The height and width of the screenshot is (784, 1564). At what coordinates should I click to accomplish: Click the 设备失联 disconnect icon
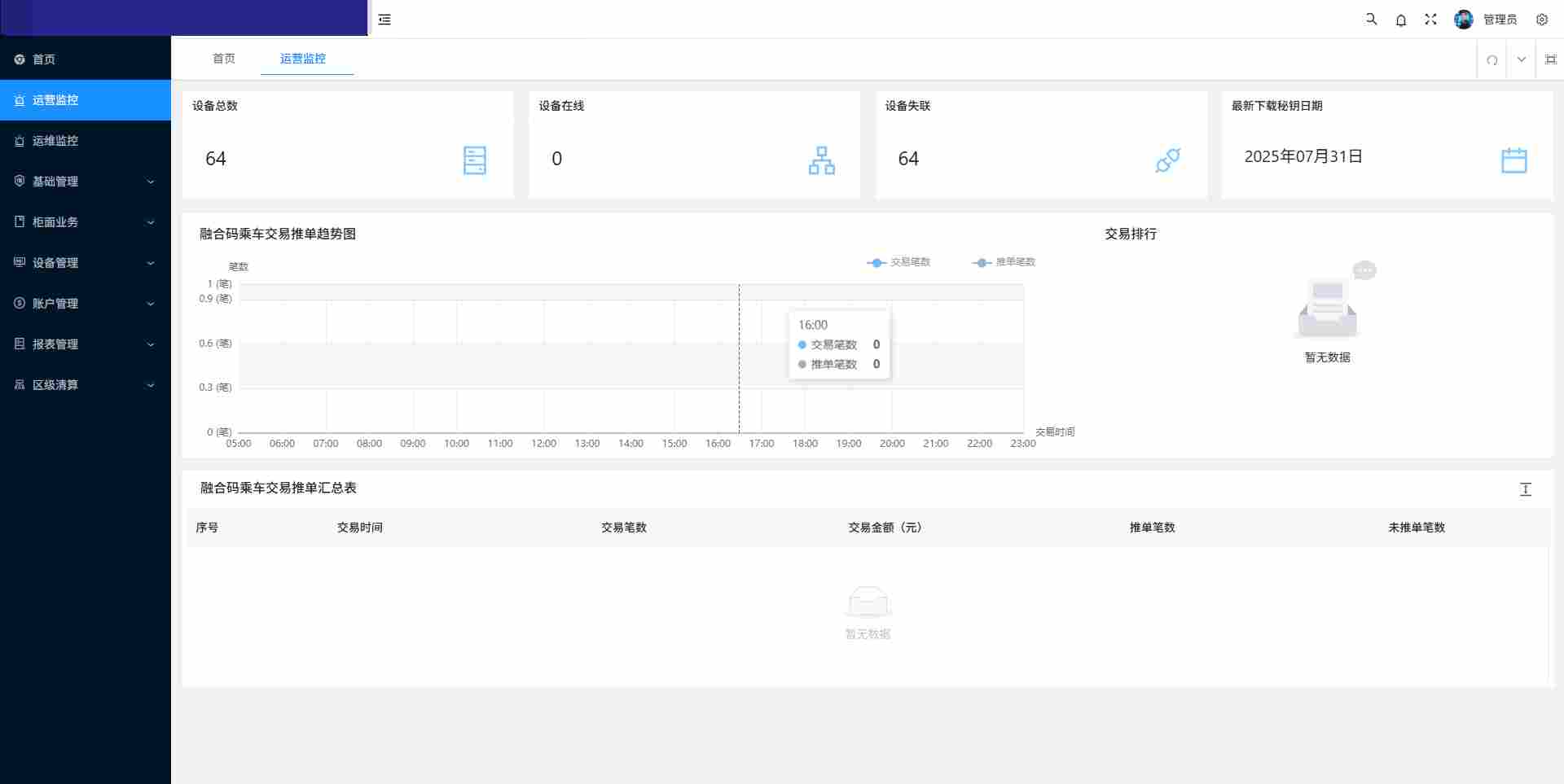pyautogui.click(x=1168, y=160)
